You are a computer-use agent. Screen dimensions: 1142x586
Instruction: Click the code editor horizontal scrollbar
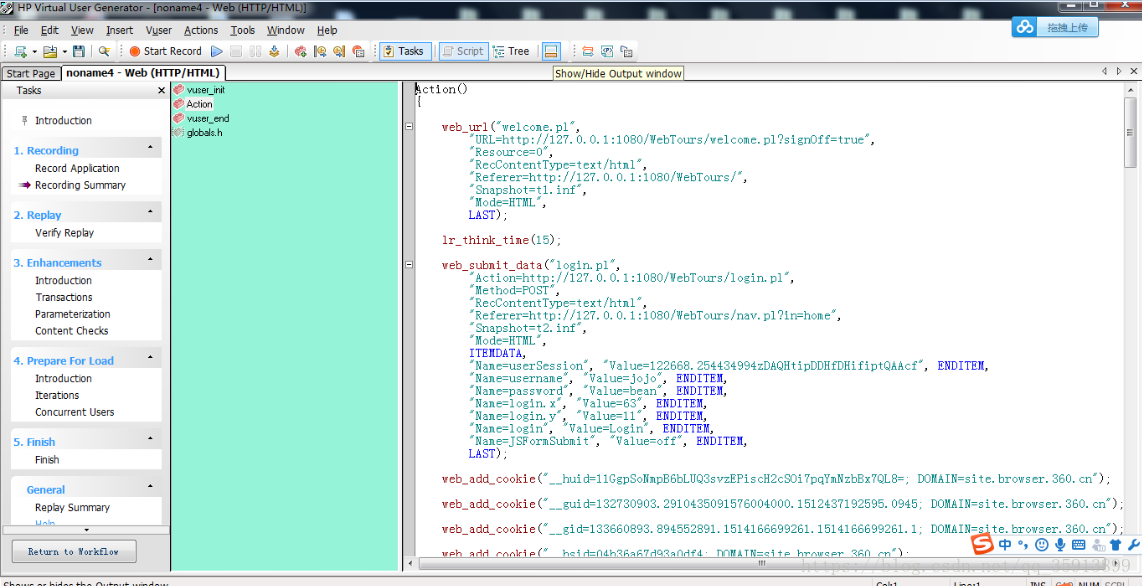(762, 563)
